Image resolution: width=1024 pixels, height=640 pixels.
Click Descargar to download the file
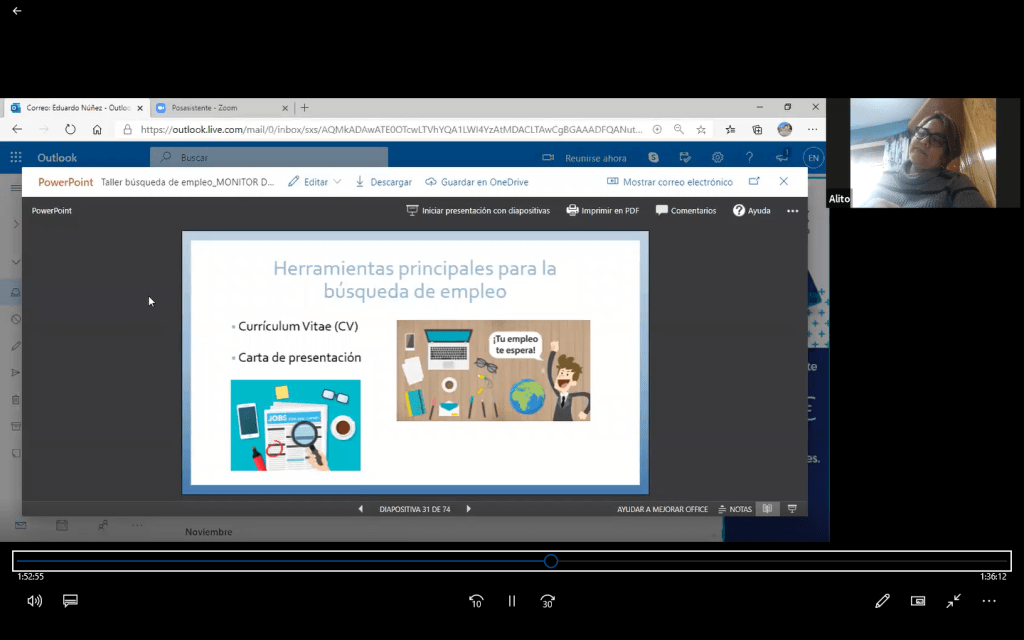coord(383,182)
